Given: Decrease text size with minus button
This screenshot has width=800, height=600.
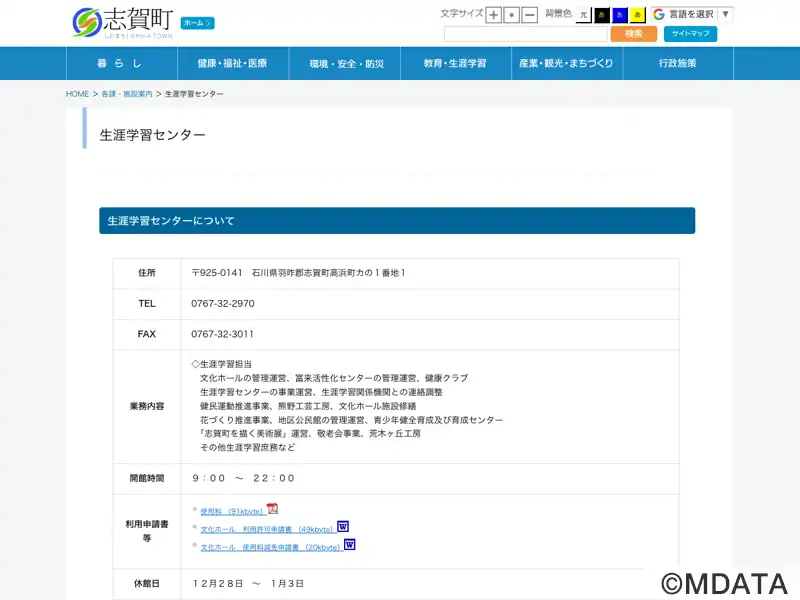Looking at the screenshot, I should [530, 15].
